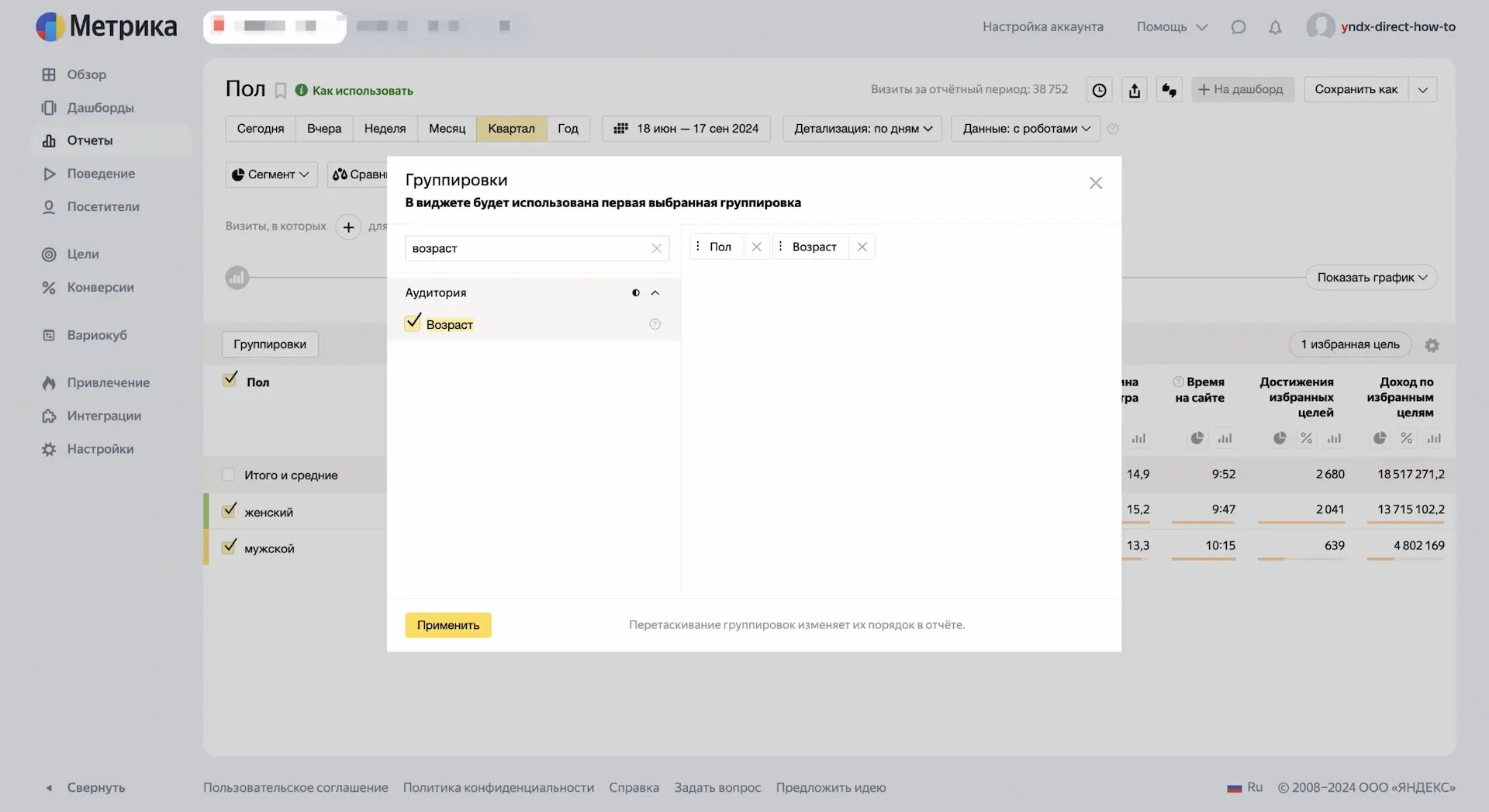1489x812 pixels.
Task: Click the chart icon on graph slider
Action: pos(237,278)
